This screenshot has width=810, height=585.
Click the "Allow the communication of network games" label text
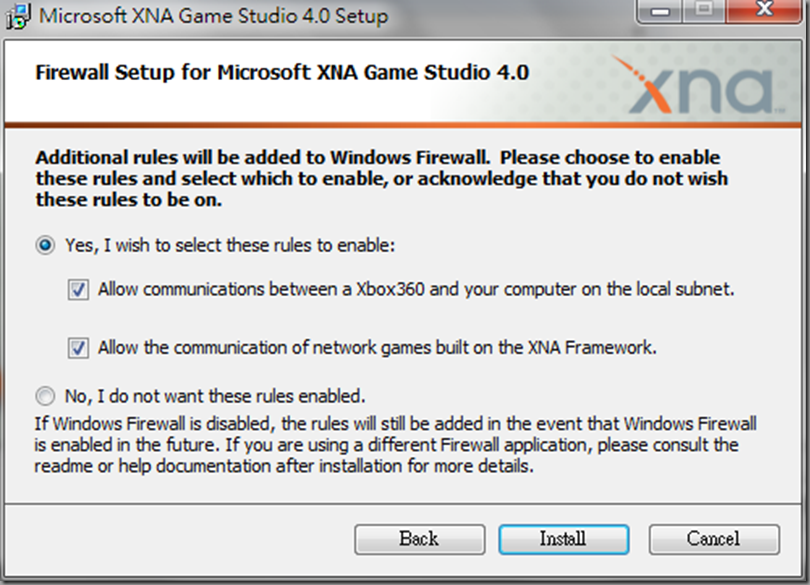coord(377,348)
